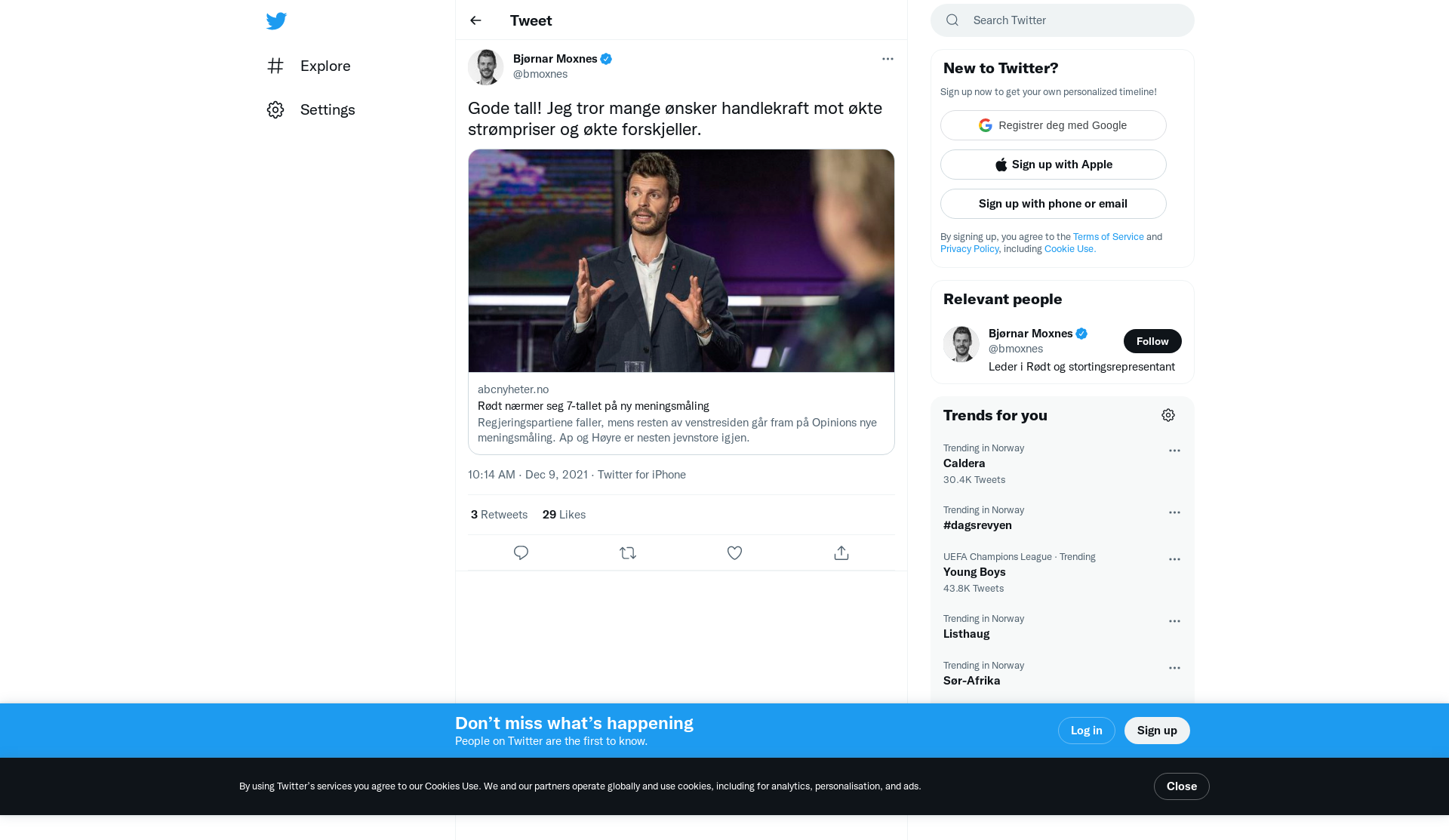The width and height of the screenshot is (1449, 840).
Task: Click Sign up with phone or email
Action: pos(1054,204)
